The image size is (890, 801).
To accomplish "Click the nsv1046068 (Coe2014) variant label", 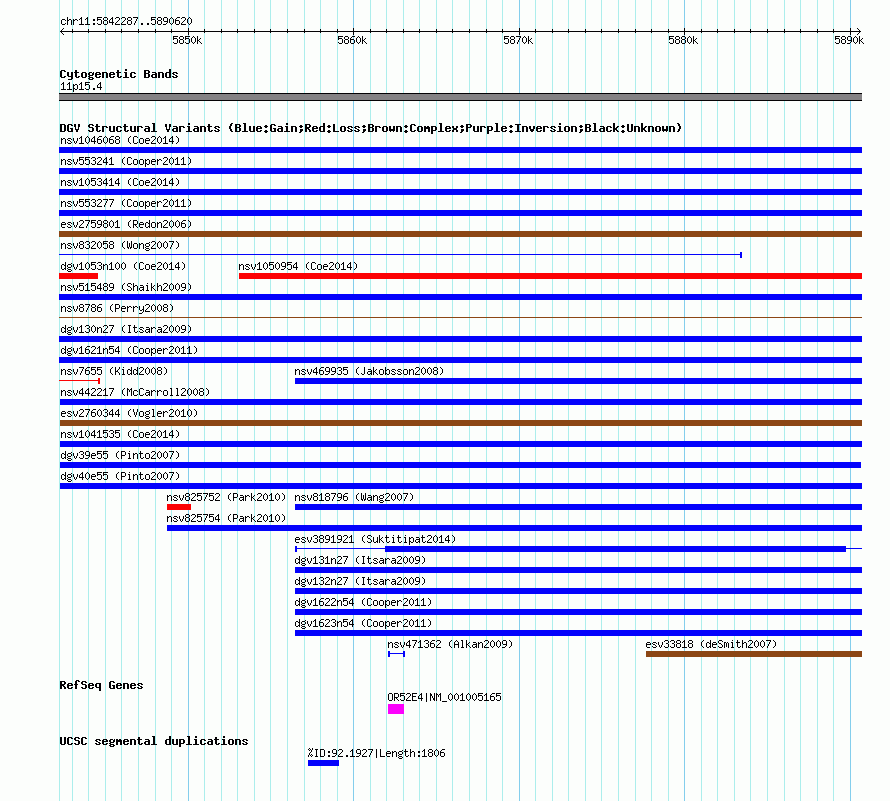I will (120, 140).
